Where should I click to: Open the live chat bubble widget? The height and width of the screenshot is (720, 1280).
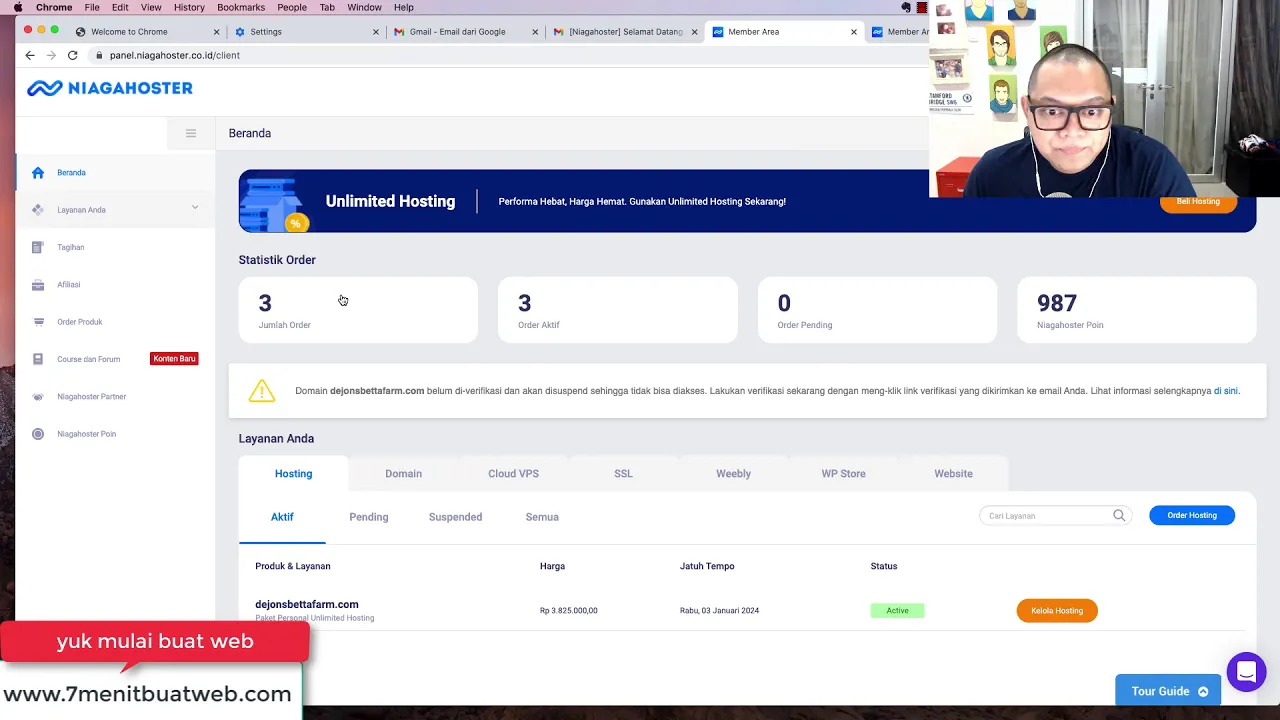(x=1246, y=672)
